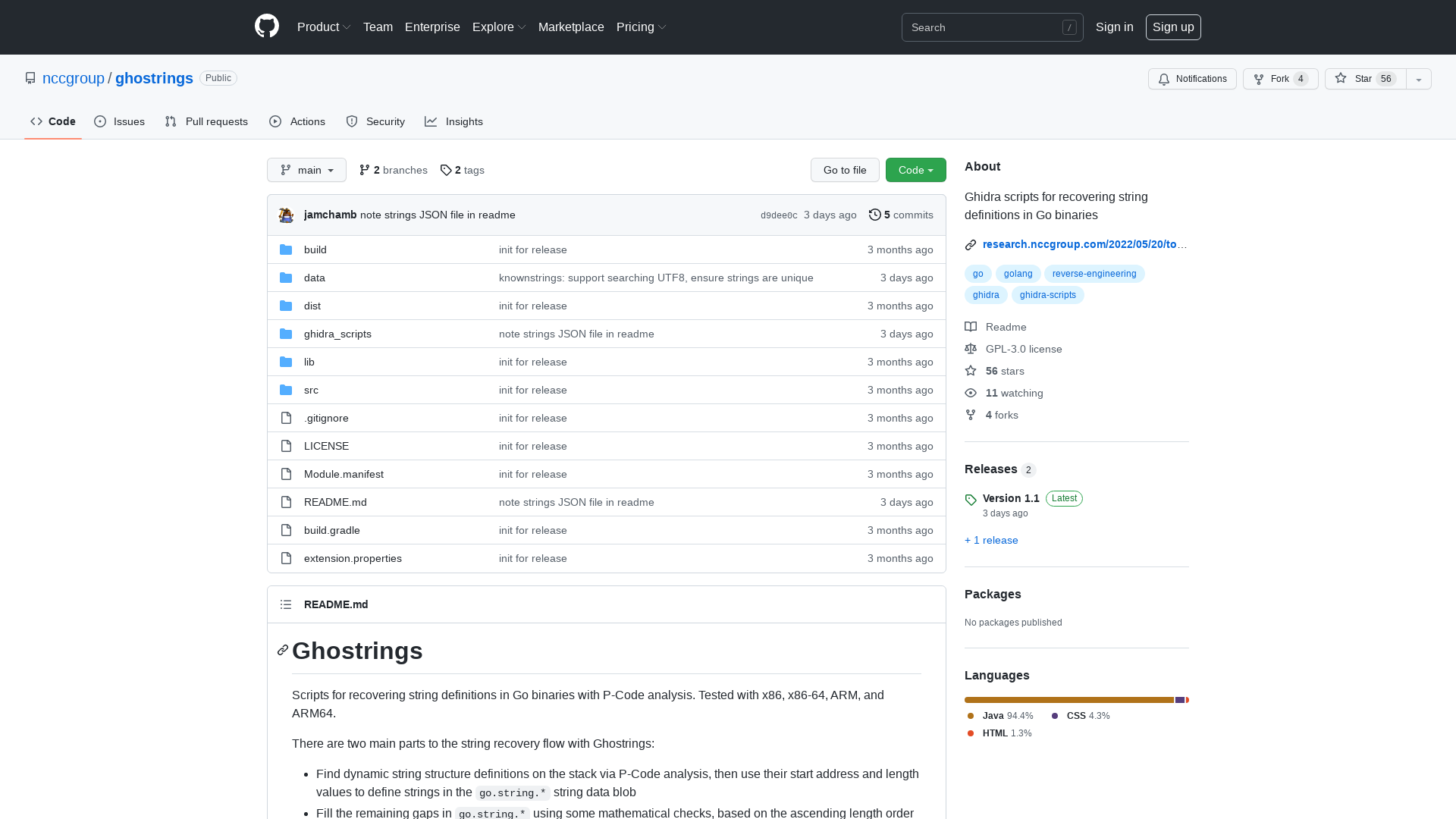This screenshot has height=819, width=1456.
Task: View the 2 tags link
Action: (462, 170)
